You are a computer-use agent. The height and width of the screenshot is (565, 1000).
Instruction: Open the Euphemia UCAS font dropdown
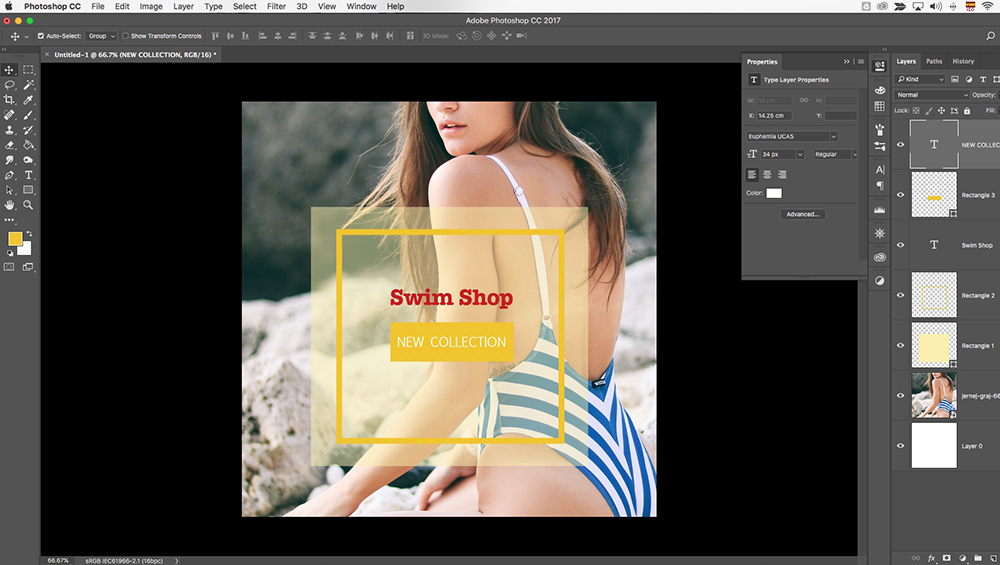(791, 136)
